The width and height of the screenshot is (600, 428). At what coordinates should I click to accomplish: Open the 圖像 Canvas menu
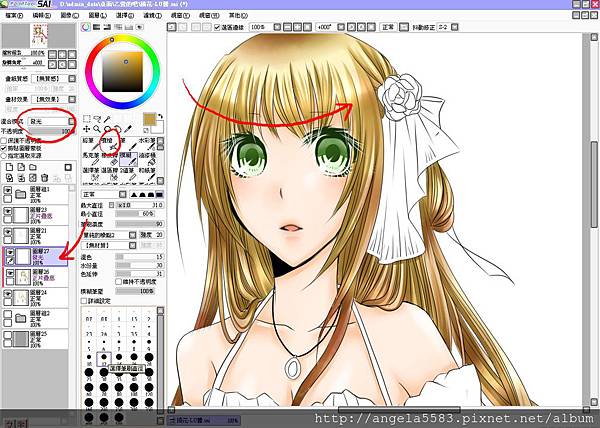click(70, 15)
